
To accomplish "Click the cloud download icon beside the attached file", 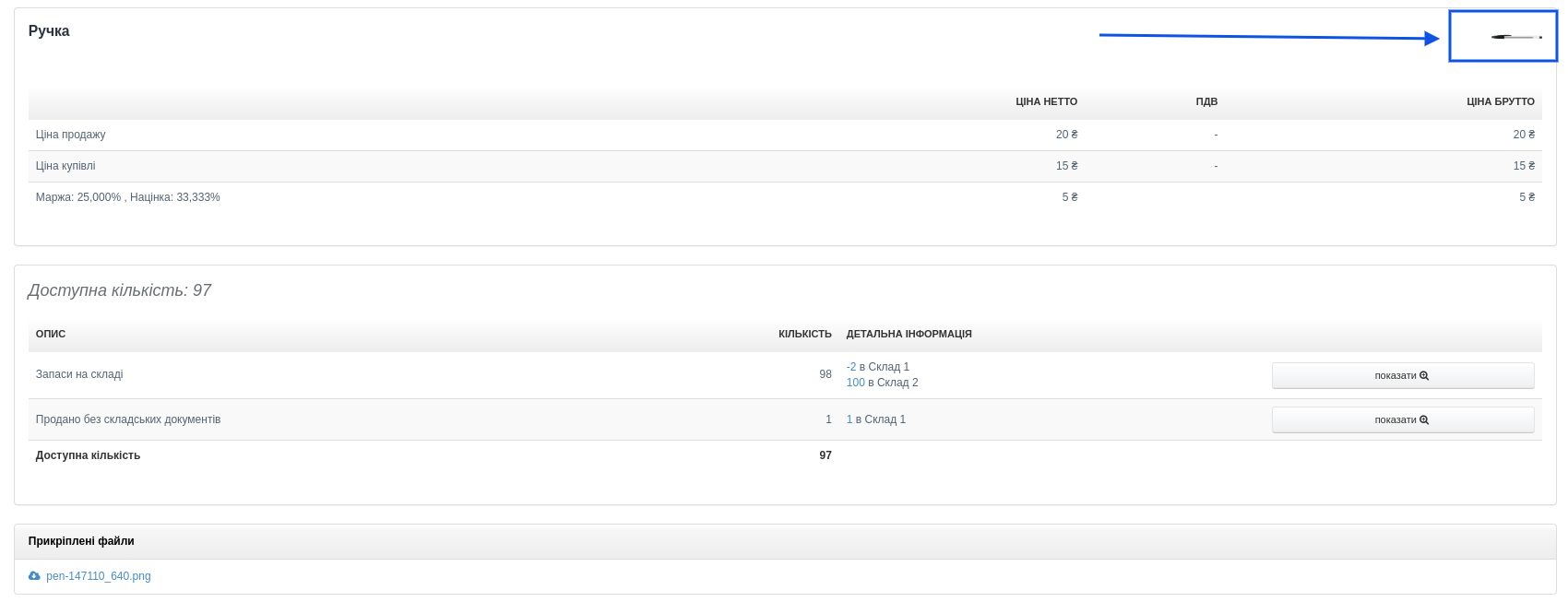I will [x=34, y=576].
